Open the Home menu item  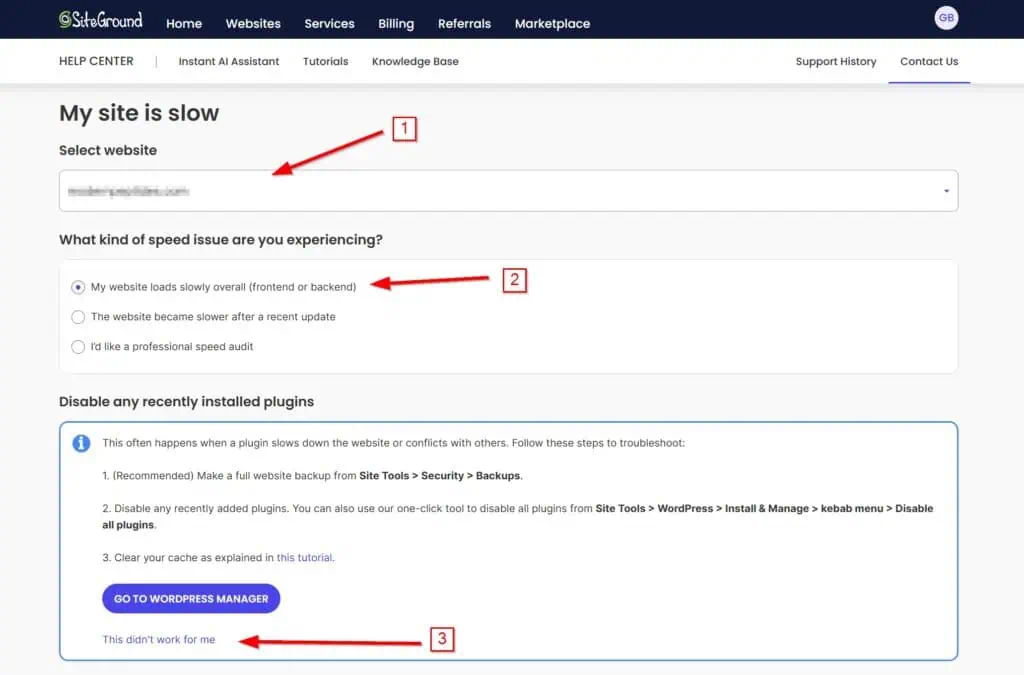pos(184,23)
